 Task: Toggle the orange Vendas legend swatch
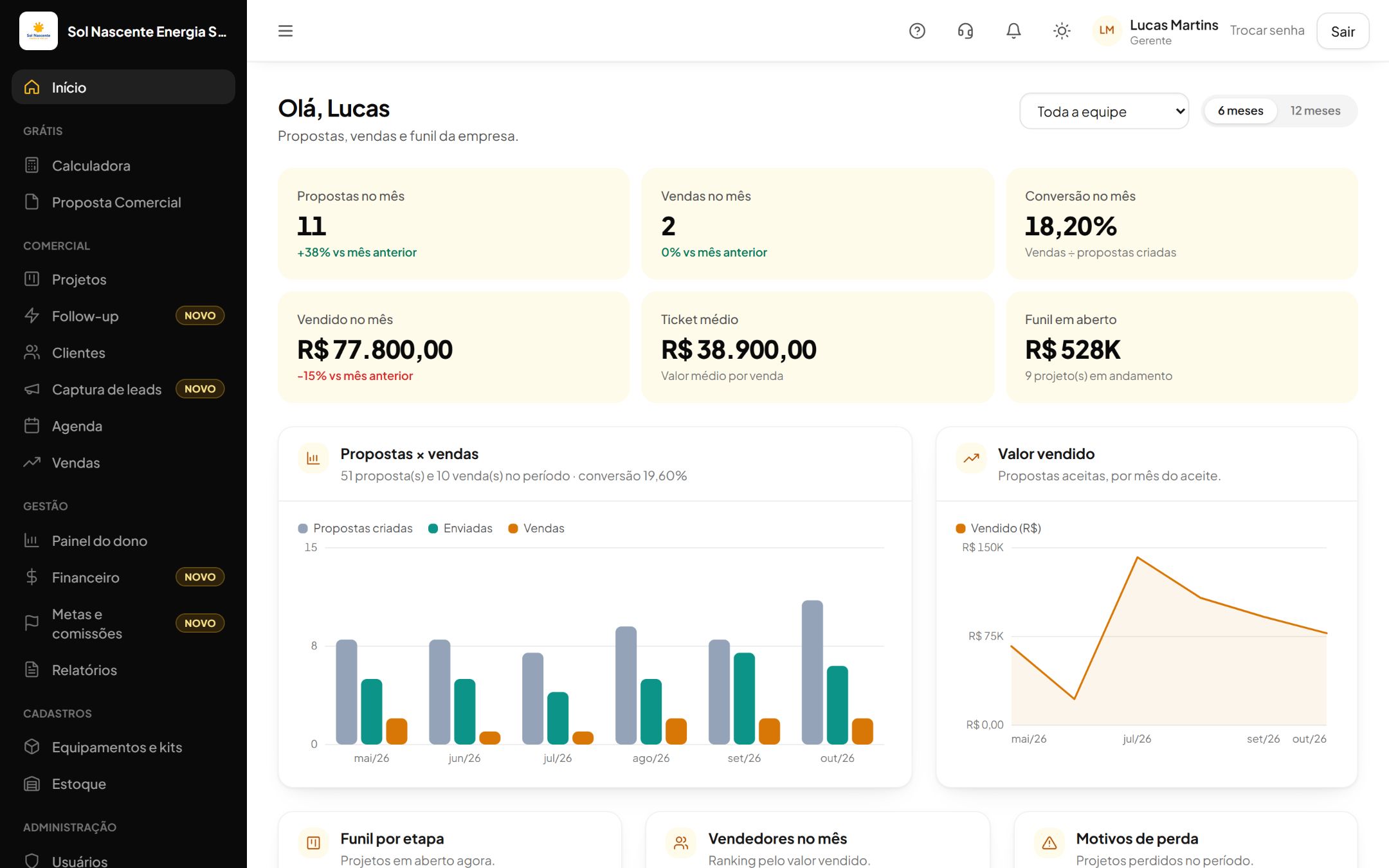513,529
